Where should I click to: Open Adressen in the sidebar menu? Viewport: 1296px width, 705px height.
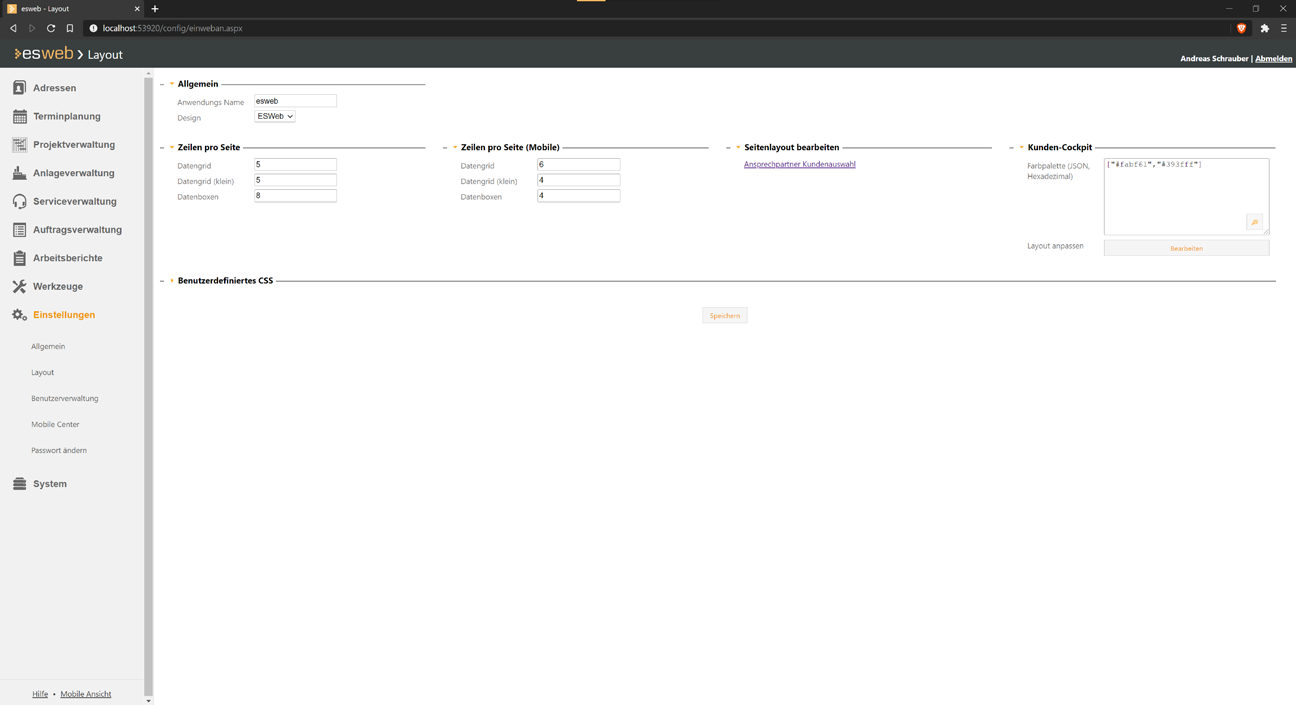point(54,88)
